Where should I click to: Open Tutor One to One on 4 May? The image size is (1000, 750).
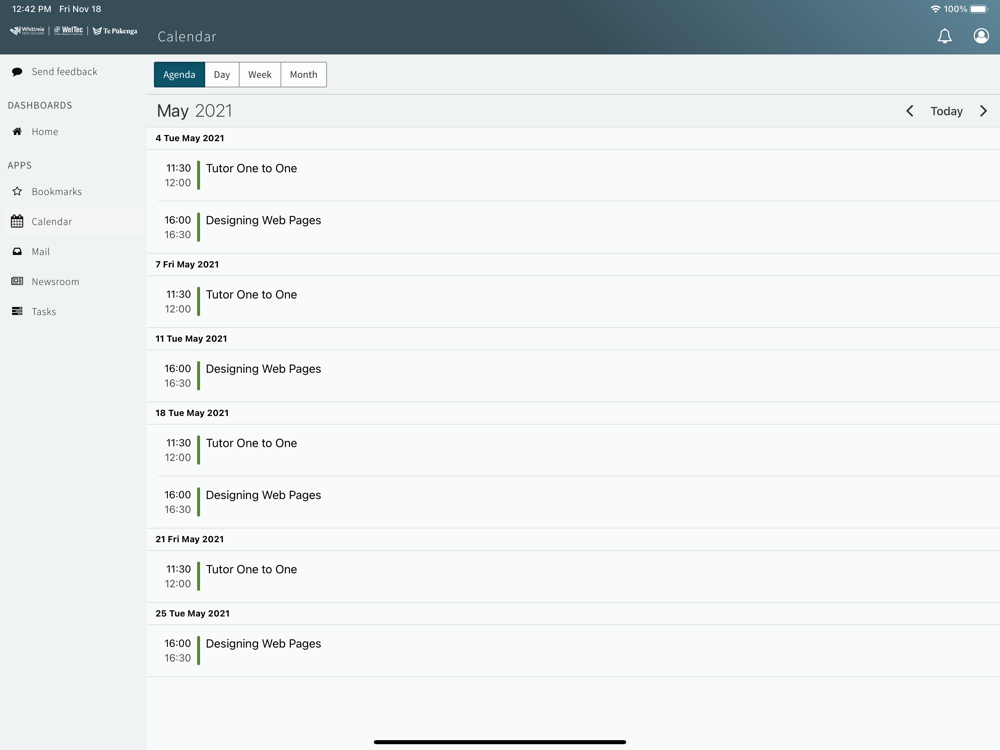coord(573,175)
